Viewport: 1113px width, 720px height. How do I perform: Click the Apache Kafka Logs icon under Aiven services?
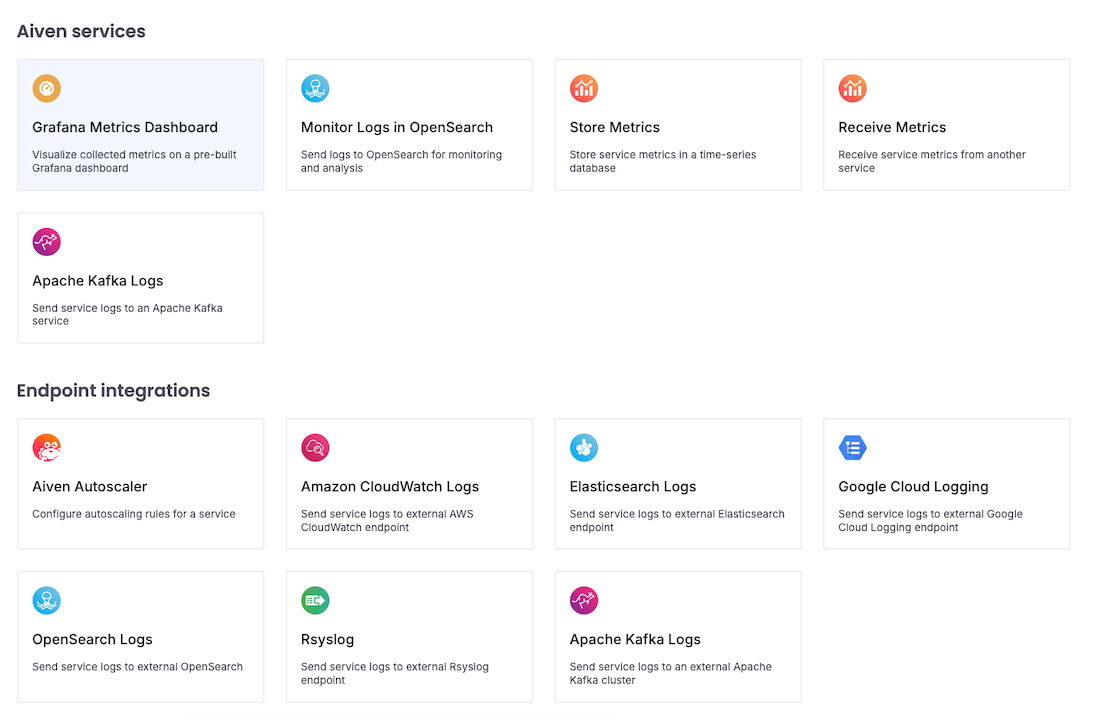click(46, 241)
